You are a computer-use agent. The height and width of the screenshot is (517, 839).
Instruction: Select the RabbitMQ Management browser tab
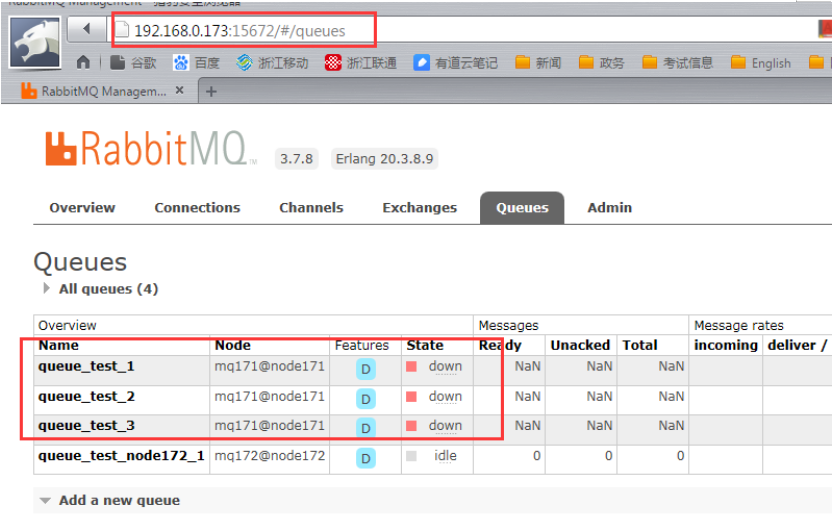[x=100, y=91]
